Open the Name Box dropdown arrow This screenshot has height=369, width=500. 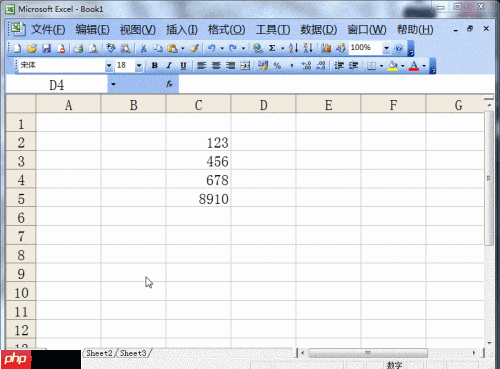point(113,84)
